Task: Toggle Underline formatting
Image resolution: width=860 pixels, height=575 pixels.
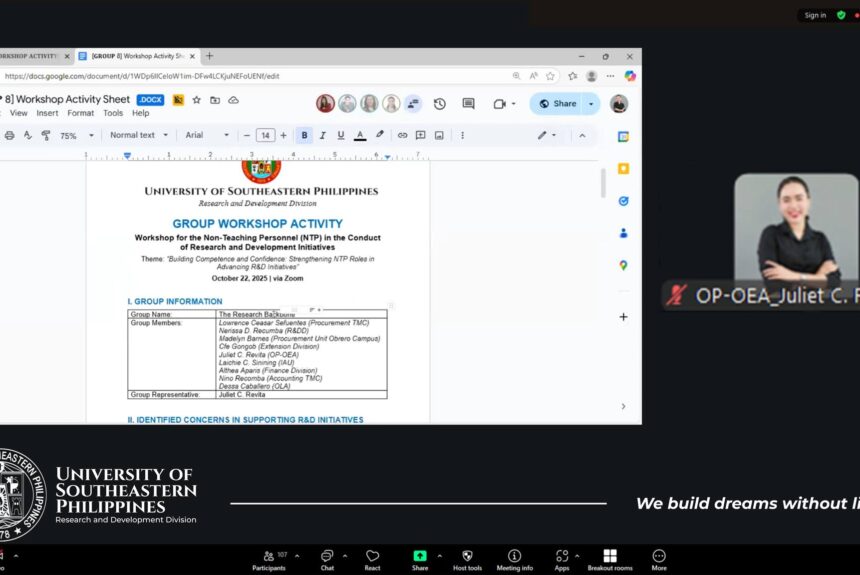Action: (341, 135)
